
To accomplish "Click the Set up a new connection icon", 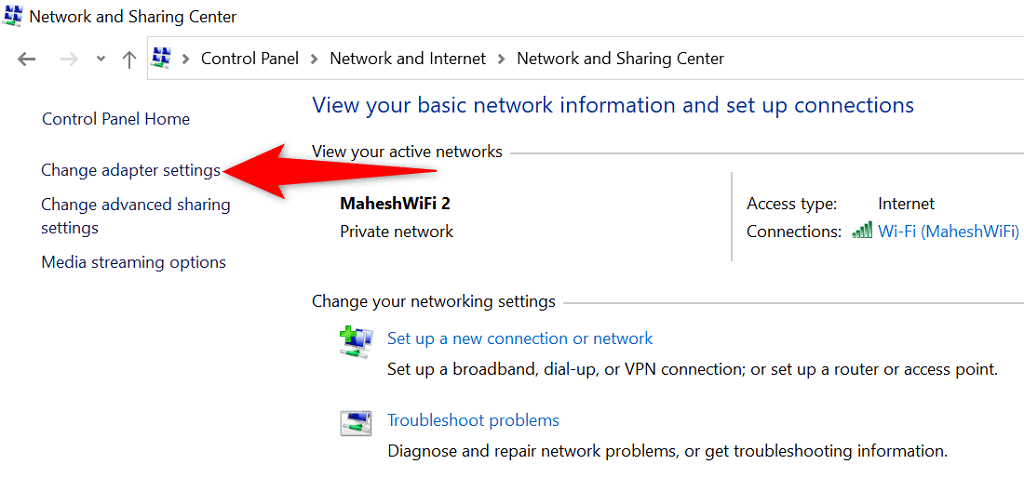I will (355, 342).
